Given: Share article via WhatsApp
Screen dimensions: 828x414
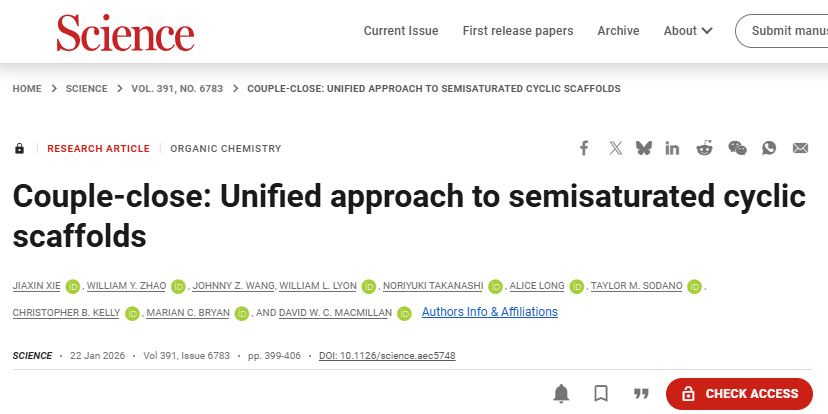Looking at the screenshot, I should 768,148.
